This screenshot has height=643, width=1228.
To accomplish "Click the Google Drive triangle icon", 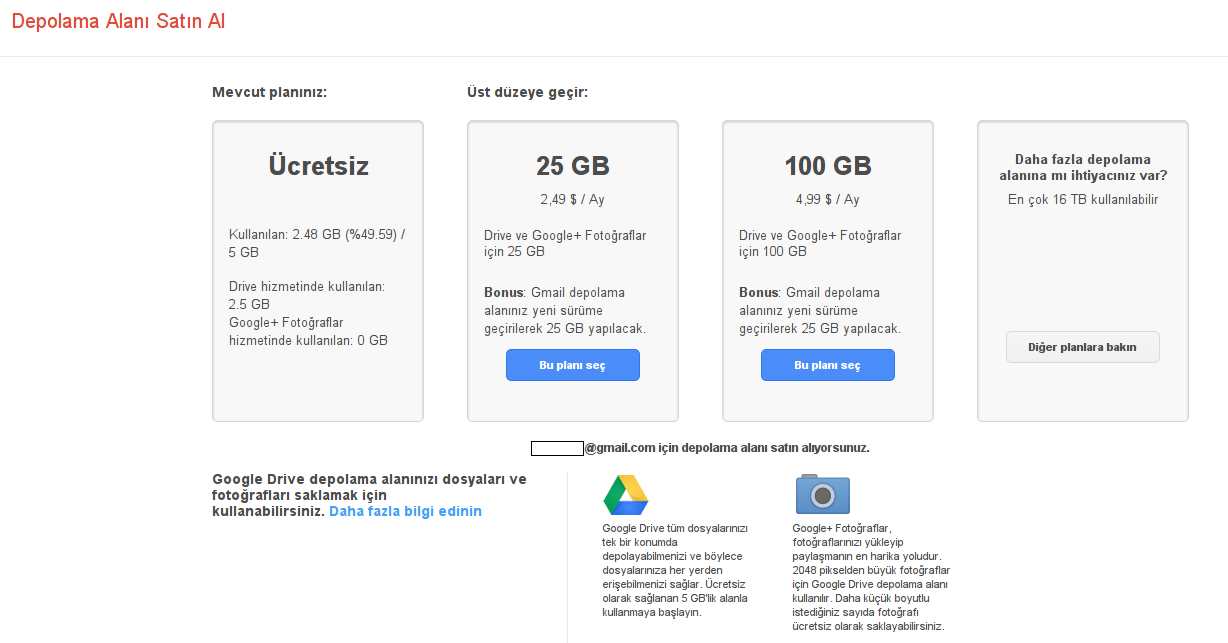I will (626, 494).
